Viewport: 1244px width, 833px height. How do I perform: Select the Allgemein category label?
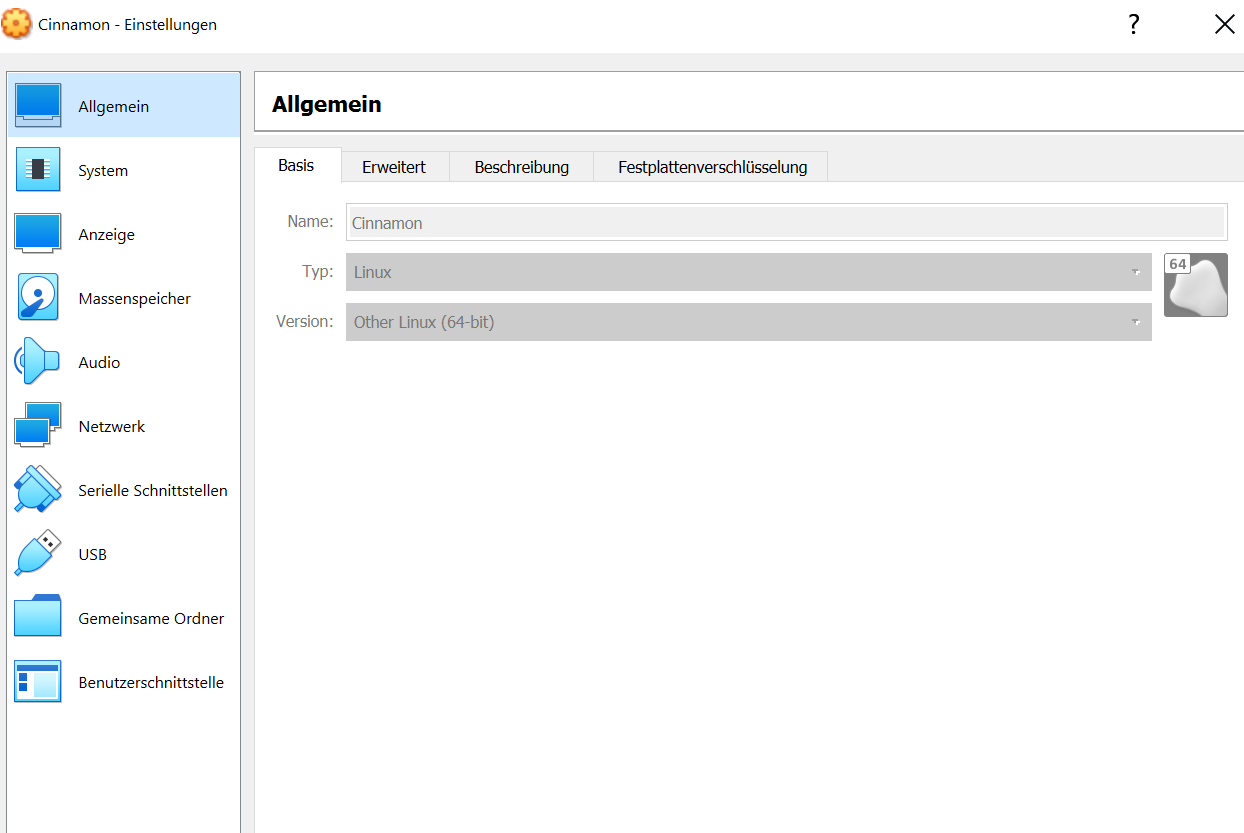pos(114,107)
